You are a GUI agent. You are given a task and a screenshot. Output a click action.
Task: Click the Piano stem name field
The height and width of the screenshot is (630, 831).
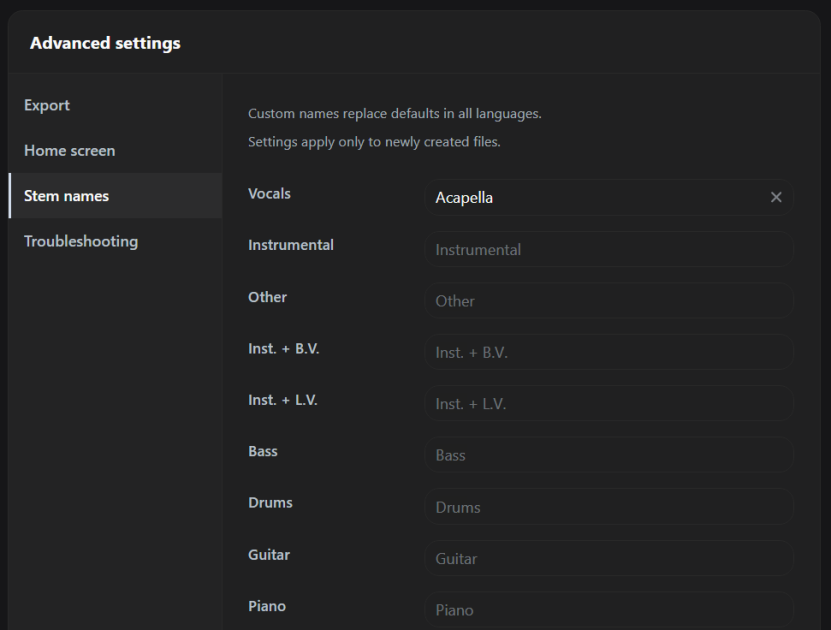coord(609,609)
